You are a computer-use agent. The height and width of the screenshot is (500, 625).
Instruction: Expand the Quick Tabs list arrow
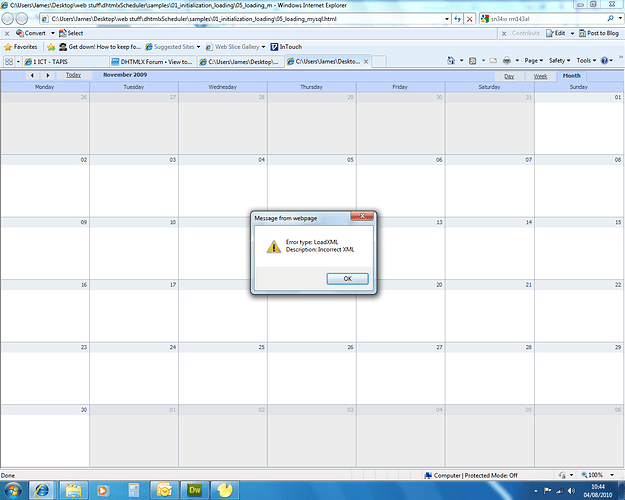18,62
